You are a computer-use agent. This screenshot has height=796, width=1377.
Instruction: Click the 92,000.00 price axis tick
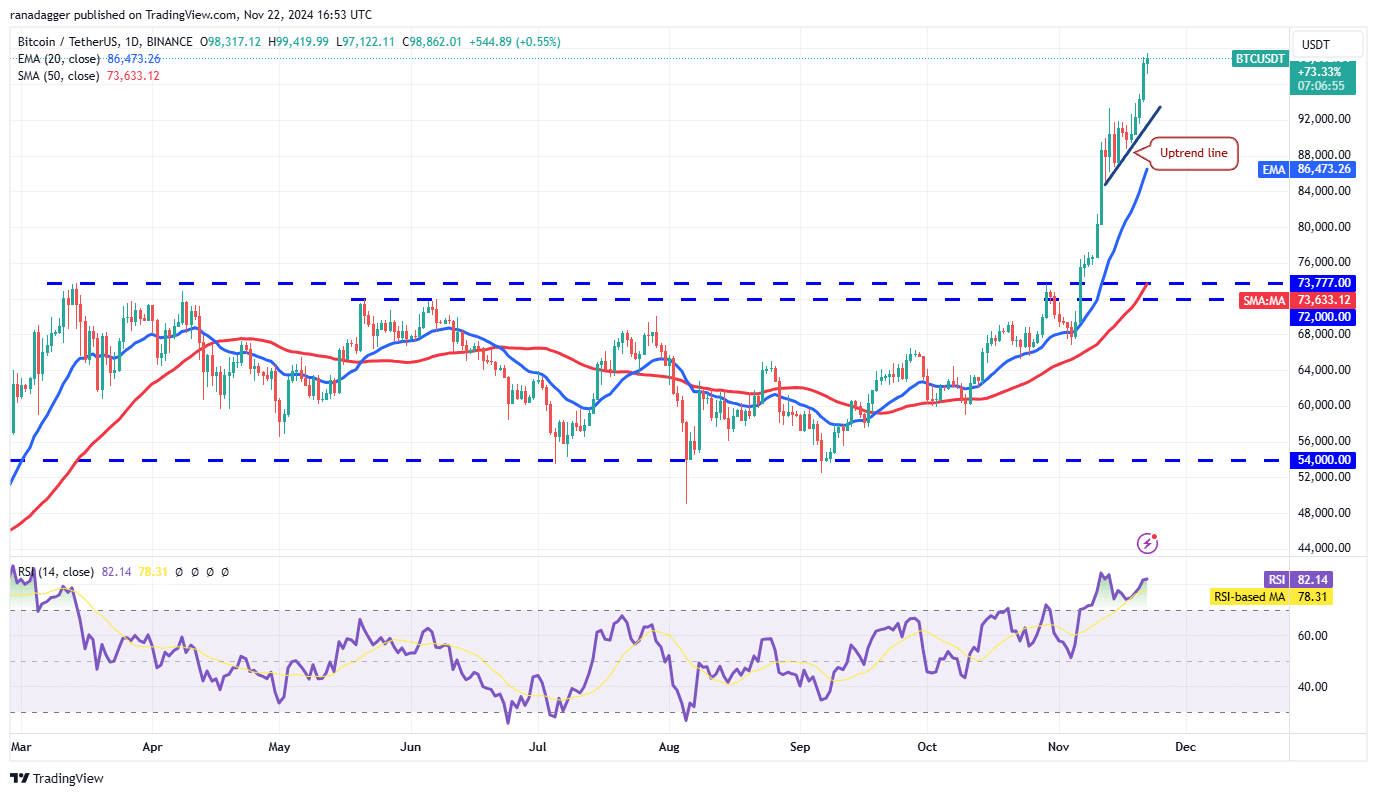click(x=1324, y=119)
